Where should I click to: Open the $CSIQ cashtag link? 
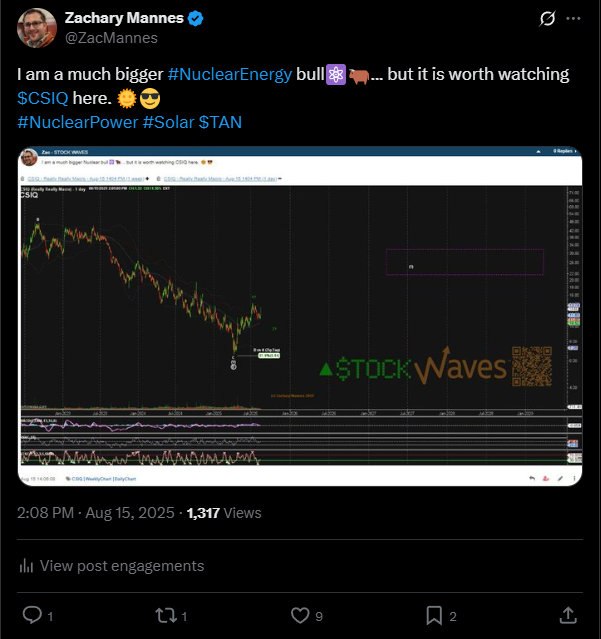pyautogui.click(x=43, y=98)
